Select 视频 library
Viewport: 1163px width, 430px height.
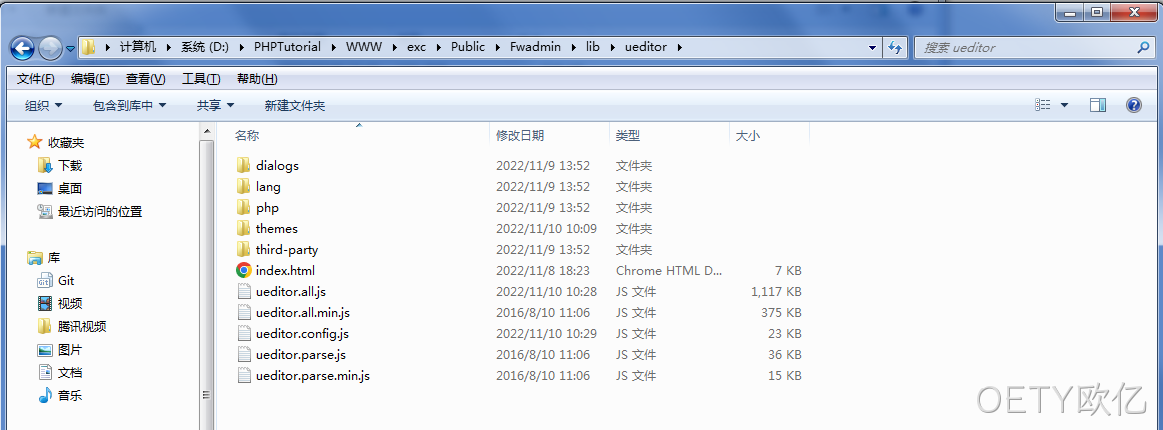click(x=70, y=303)
